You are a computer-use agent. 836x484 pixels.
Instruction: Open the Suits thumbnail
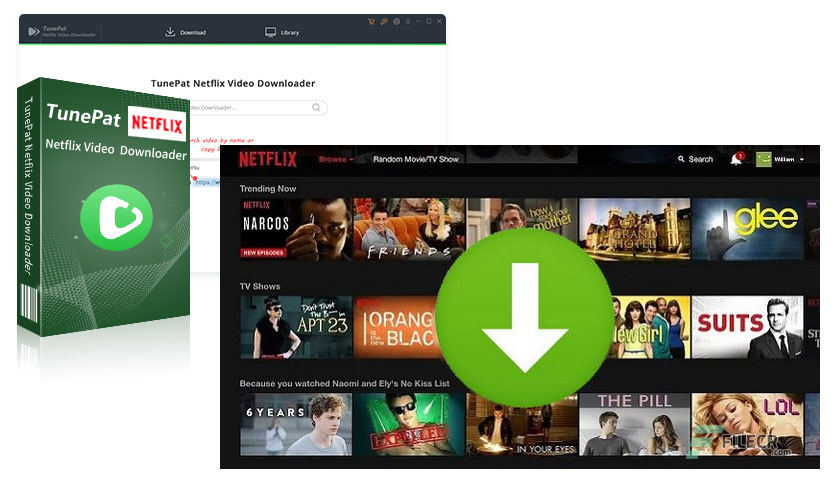click(747, 327)
